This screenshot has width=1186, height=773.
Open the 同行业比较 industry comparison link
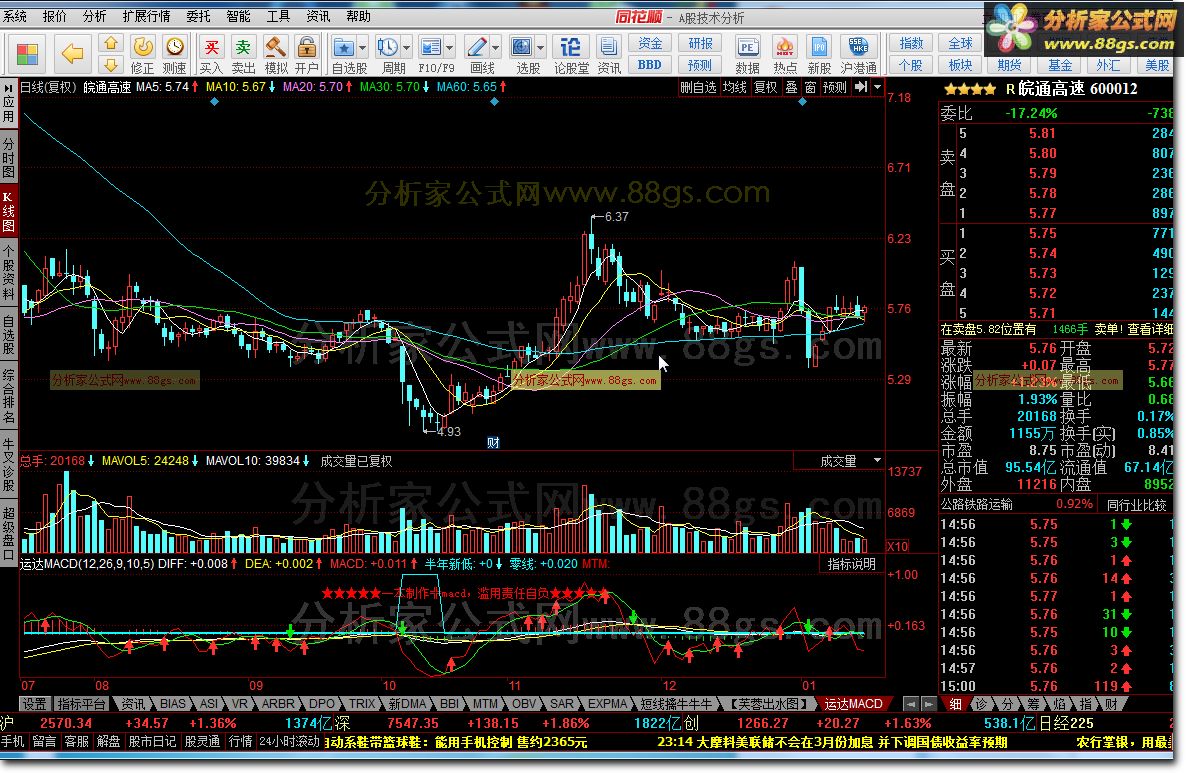[x=1136, y=504]
